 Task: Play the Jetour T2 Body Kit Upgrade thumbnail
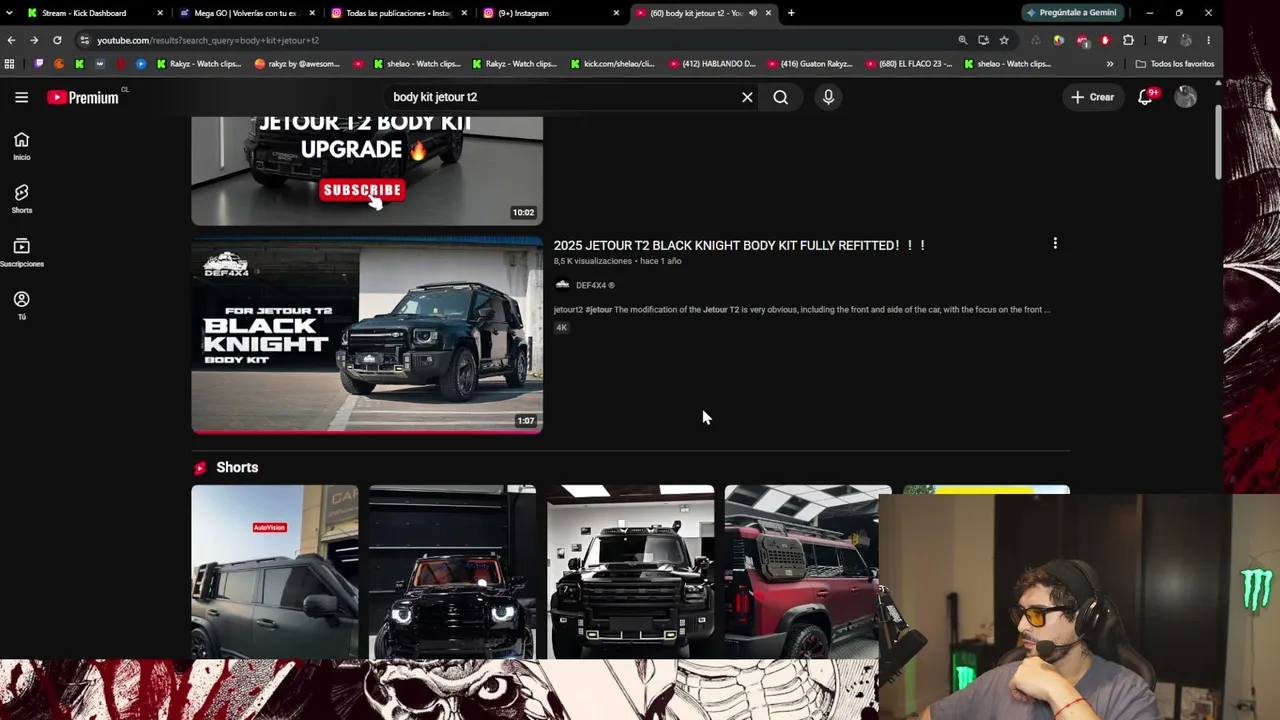(x=367, y=170)
